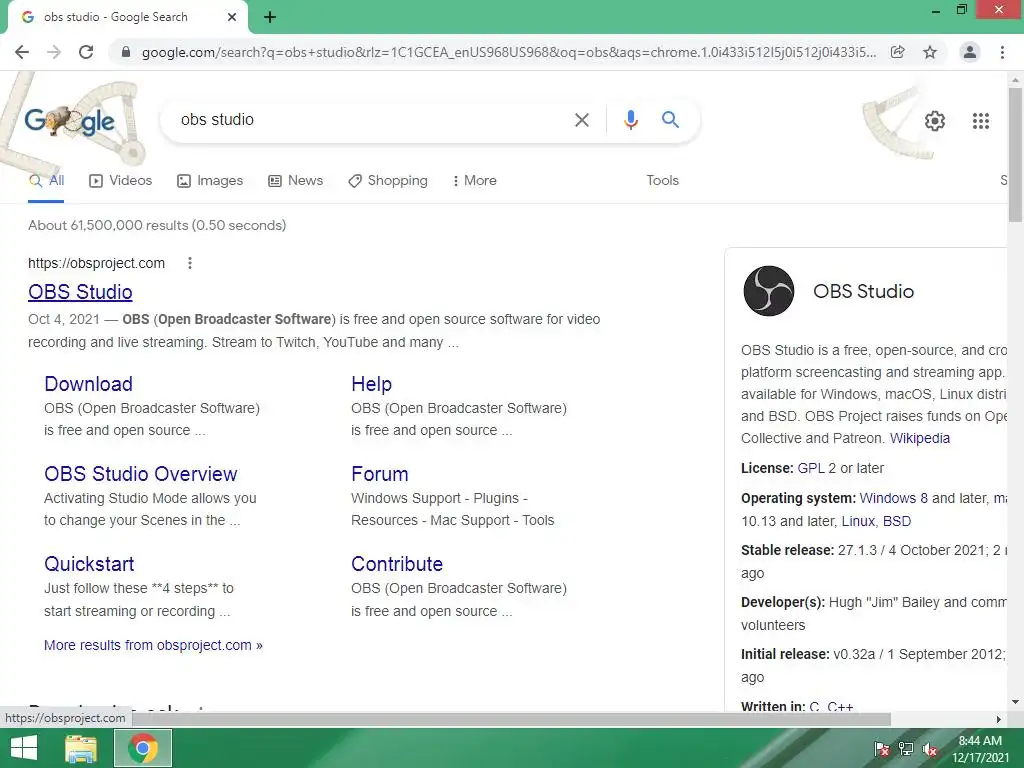Select the All search tab

click(x=46, y=181)
